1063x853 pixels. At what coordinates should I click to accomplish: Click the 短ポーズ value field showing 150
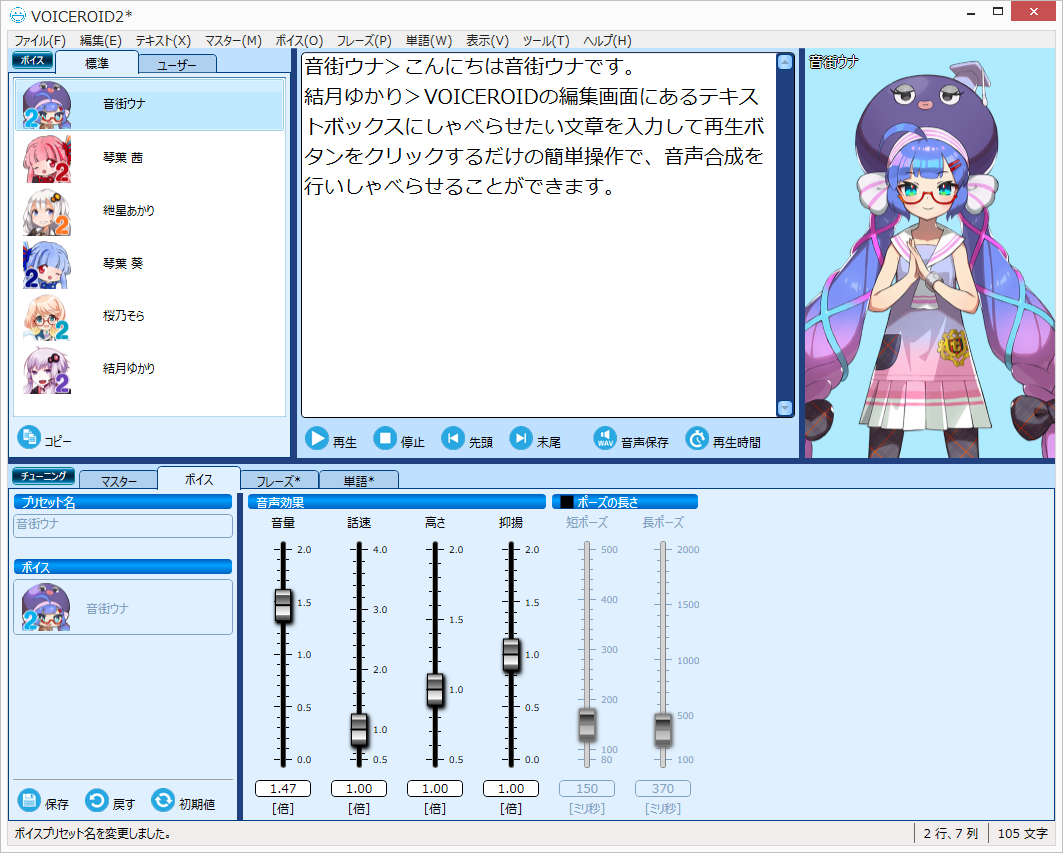(x=587, y=789)
